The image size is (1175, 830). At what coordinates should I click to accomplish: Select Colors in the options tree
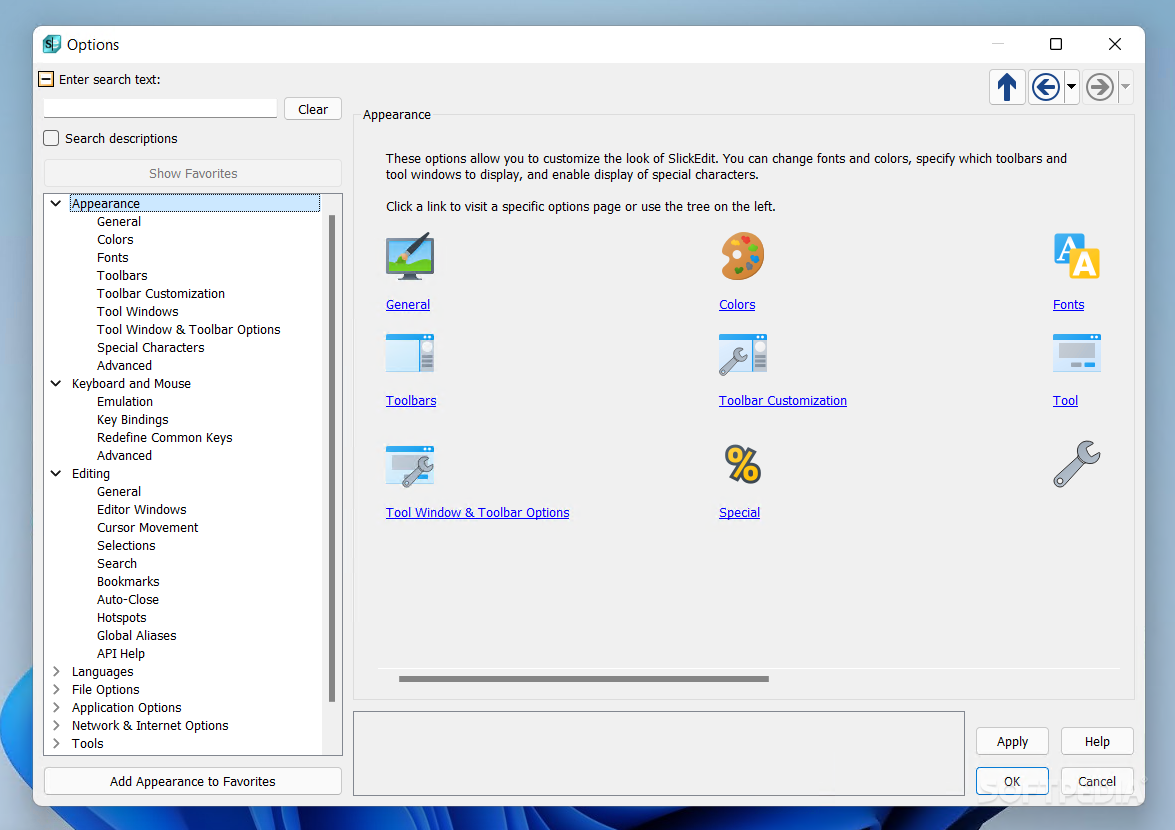pos(115,239)
